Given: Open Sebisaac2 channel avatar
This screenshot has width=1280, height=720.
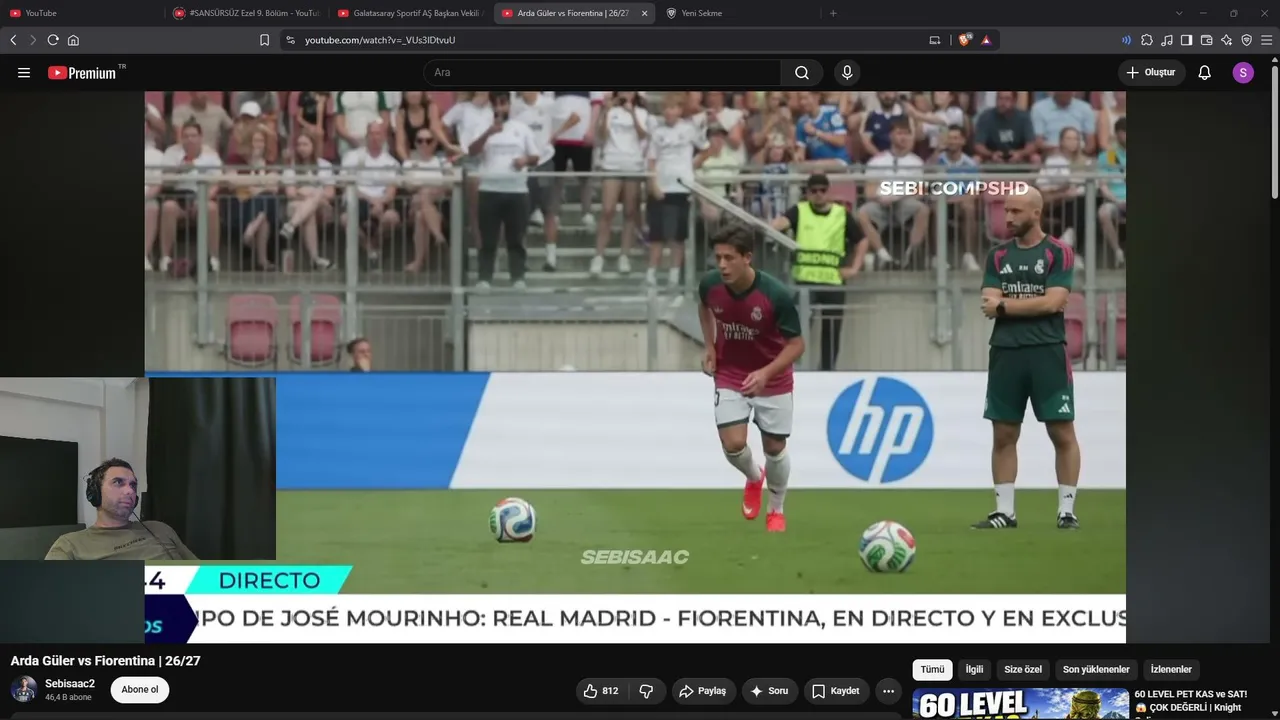Looking at the screenshot, I should click(24, 689).
